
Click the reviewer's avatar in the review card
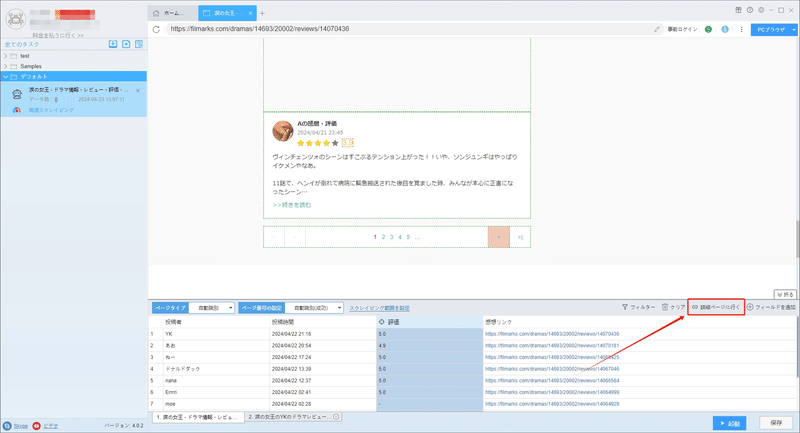[283, 131]
